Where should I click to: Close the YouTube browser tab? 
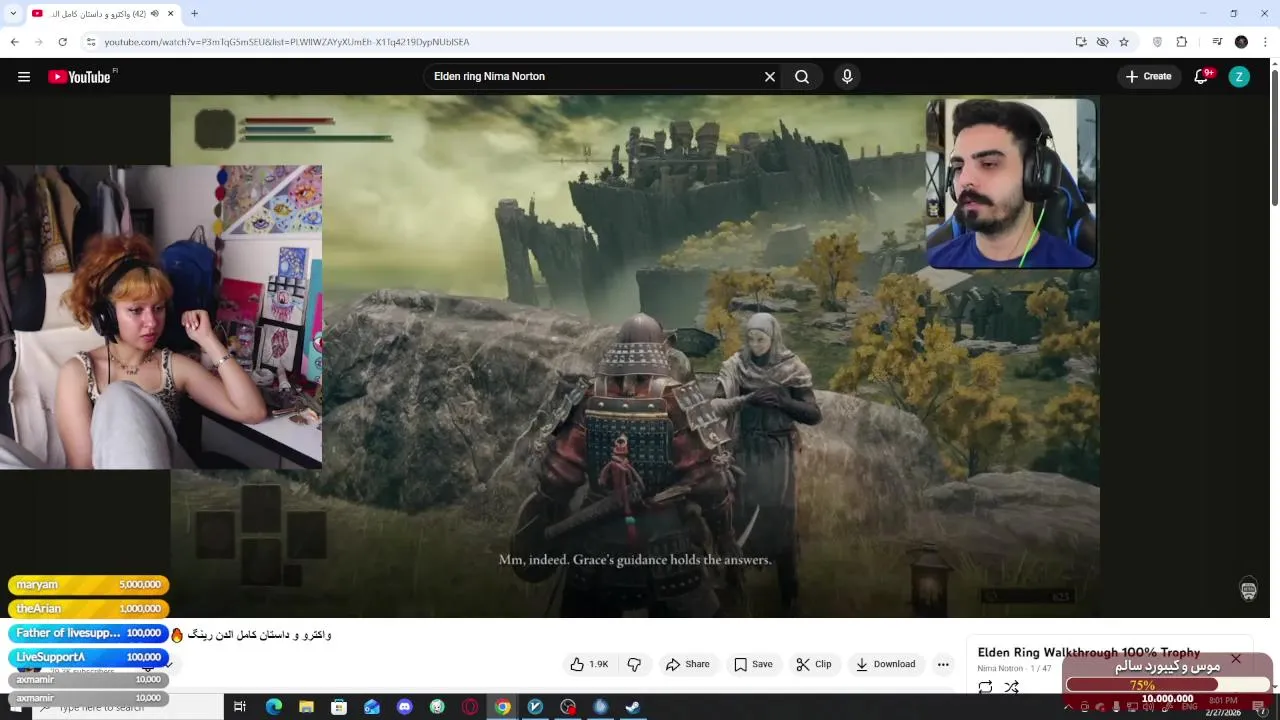171,14
